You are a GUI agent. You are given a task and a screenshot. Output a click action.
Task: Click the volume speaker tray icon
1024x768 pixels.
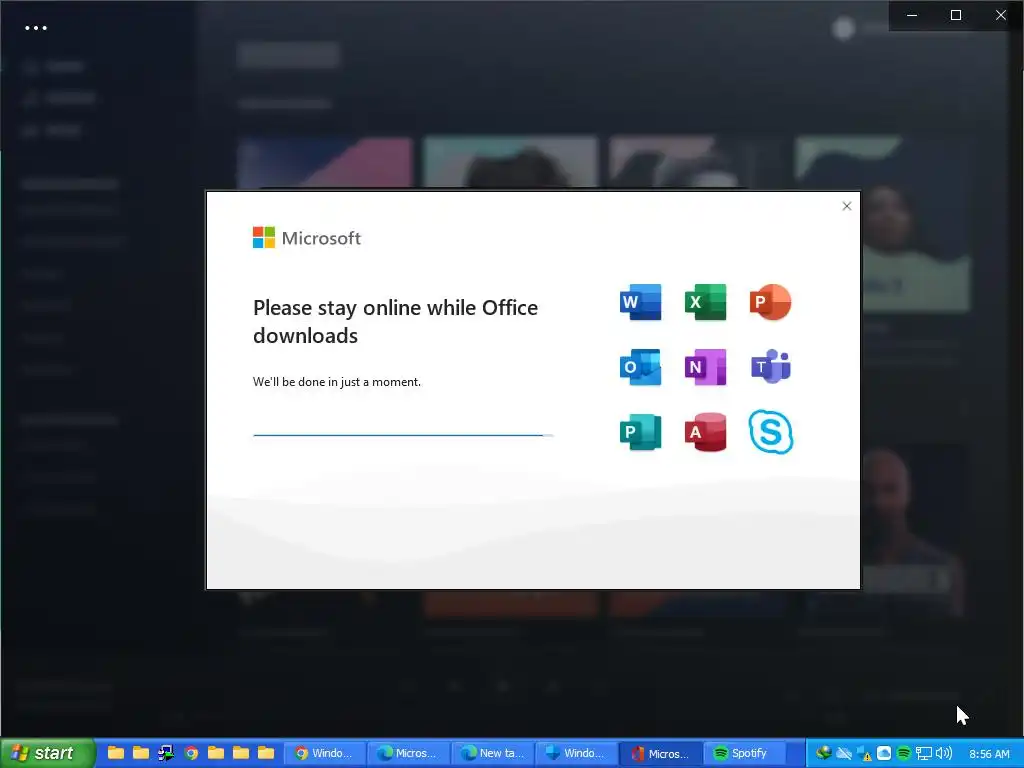pyautogui.click(x=944, y=753)
